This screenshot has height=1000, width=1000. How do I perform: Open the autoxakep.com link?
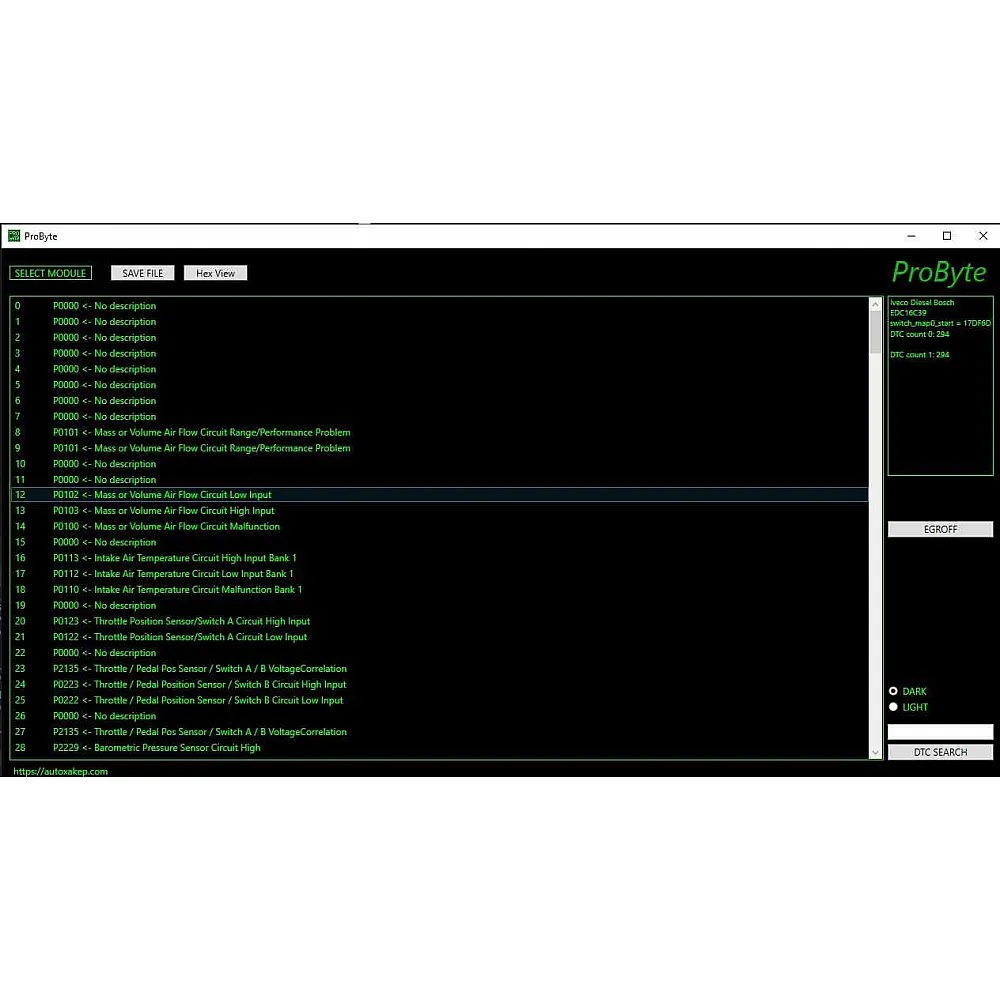click(60, 771)
